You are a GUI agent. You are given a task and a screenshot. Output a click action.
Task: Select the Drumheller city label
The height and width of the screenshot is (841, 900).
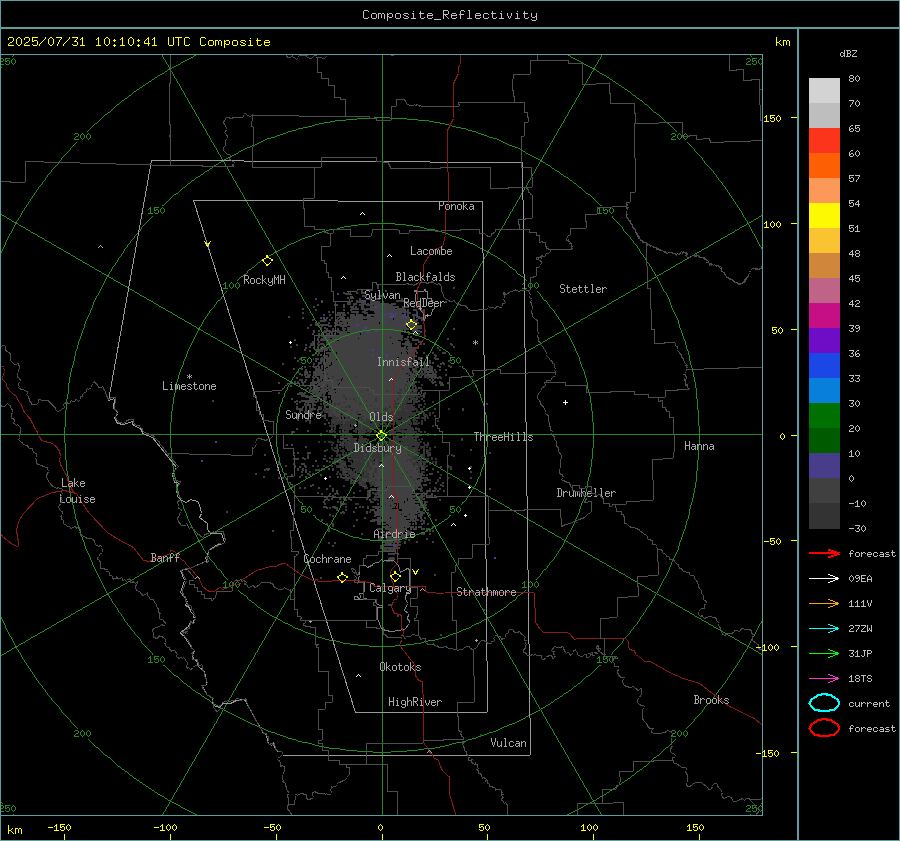586,493
